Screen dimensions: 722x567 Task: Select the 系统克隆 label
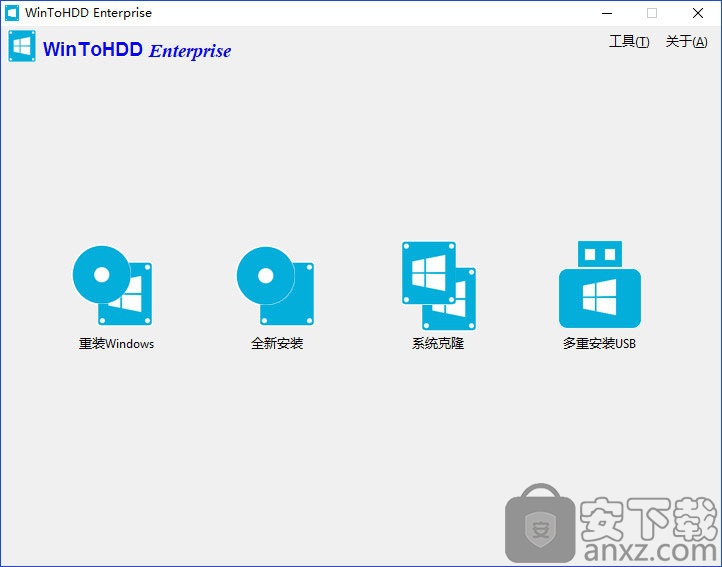coord(438,344)
